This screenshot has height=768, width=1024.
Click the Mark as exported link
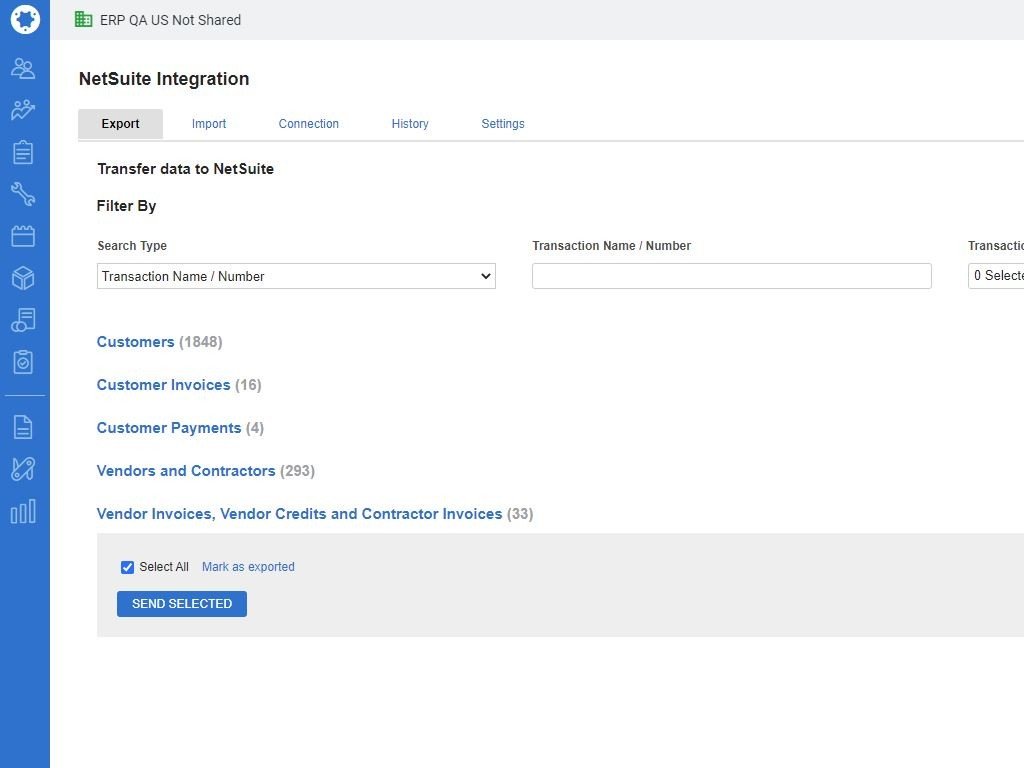pyautogui.click(x=248, y=567)
